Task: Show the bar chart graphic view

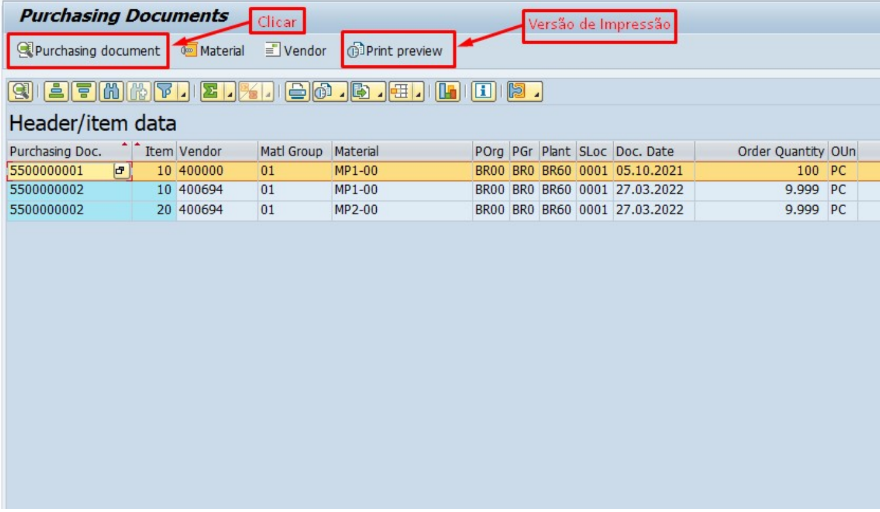Action: pyautogui.click(x=447, y=91)
